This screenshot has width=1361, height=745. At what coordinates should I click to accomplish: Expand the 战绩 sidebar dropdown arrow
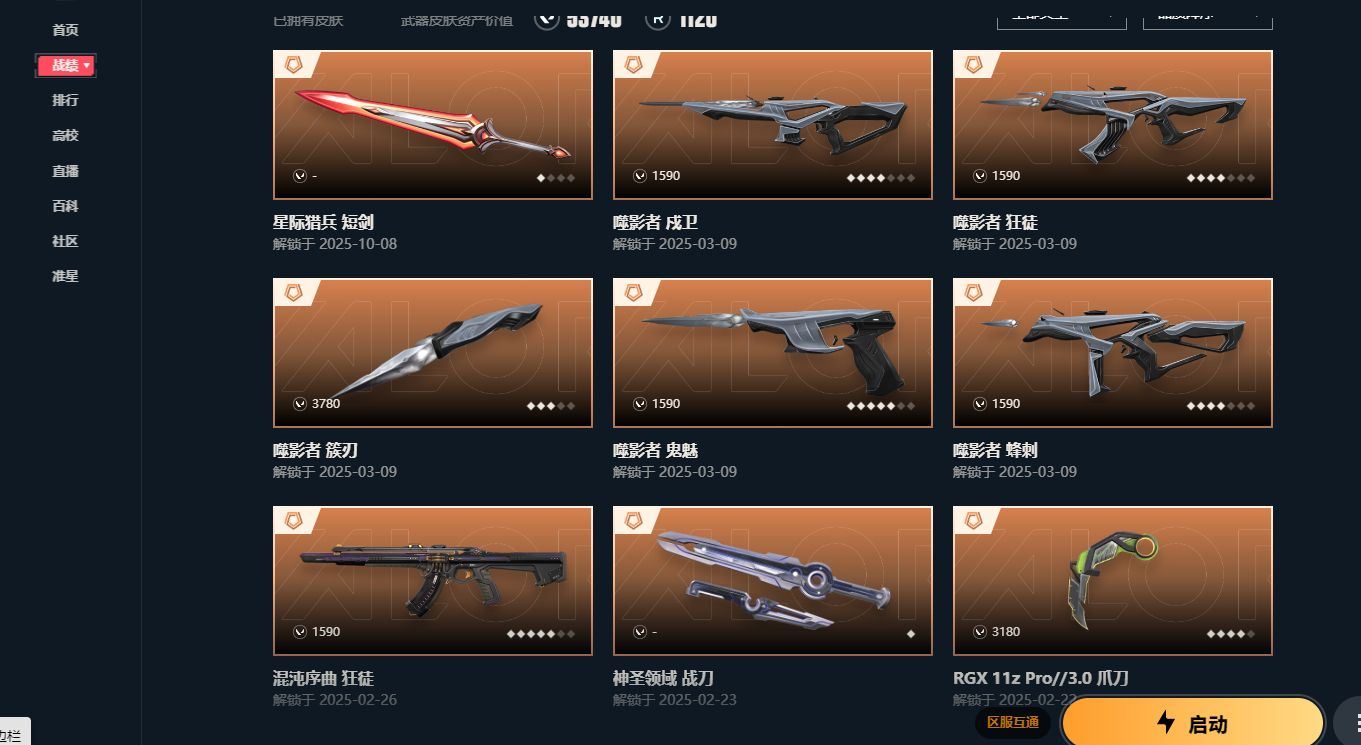[87, 65]
